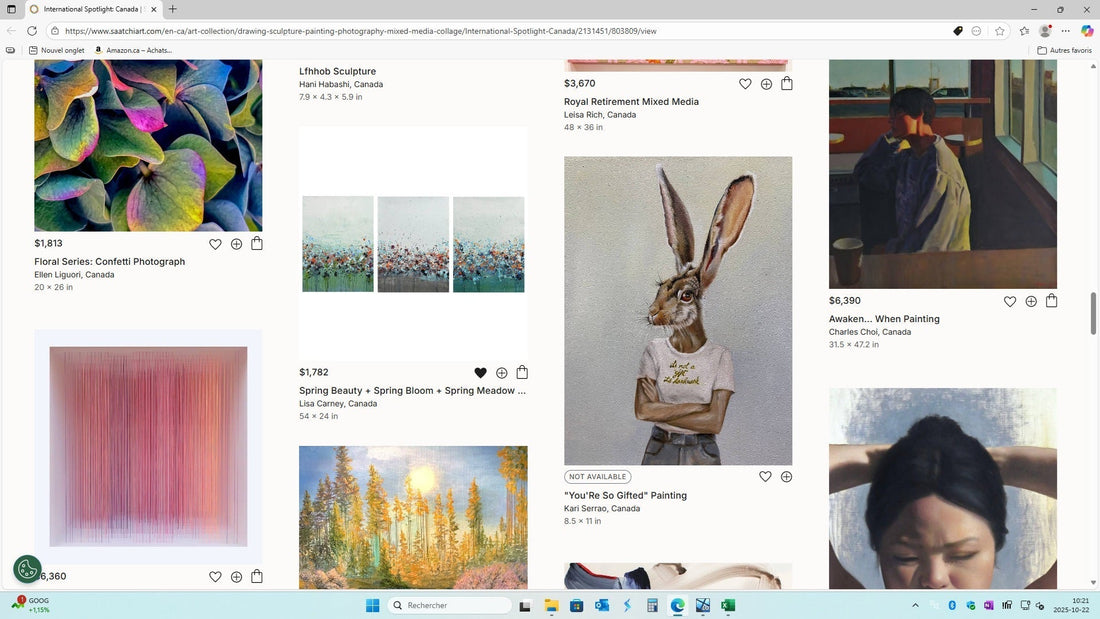The image size is (1100, 619).
Task: Favorite "Awaken... When Painting" by Charles Choi
Action: pyautogui.click(x=1010, y=300)
